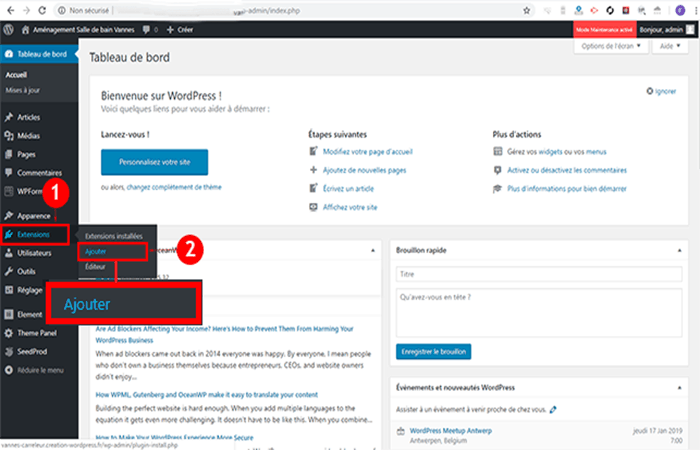Click the Non sécurisé site info icon
The height and width of the screenshot is (450, 700).
(x=62, y=10)
